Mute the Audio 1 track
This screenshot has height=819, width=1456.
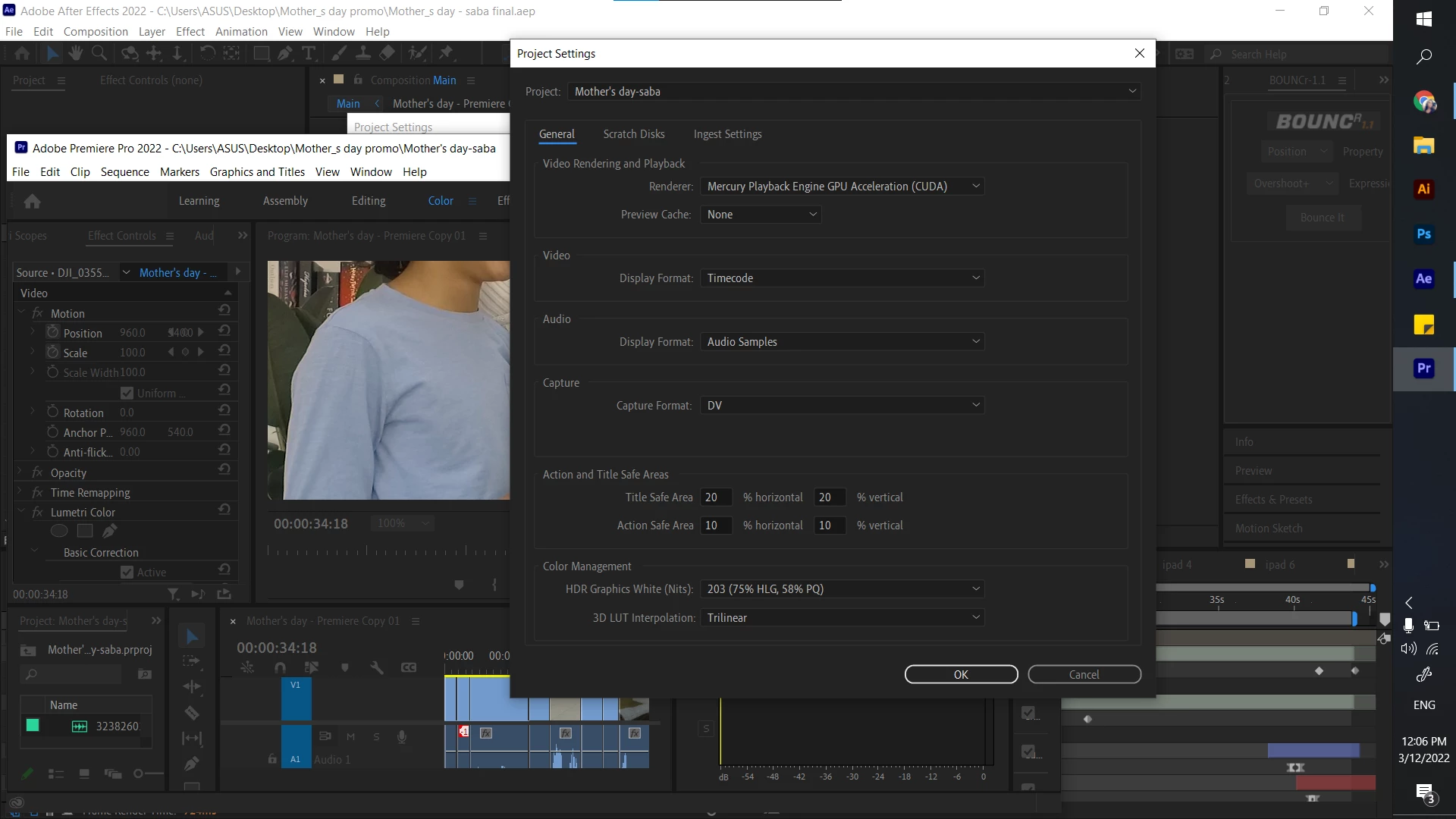coord(350,736)
